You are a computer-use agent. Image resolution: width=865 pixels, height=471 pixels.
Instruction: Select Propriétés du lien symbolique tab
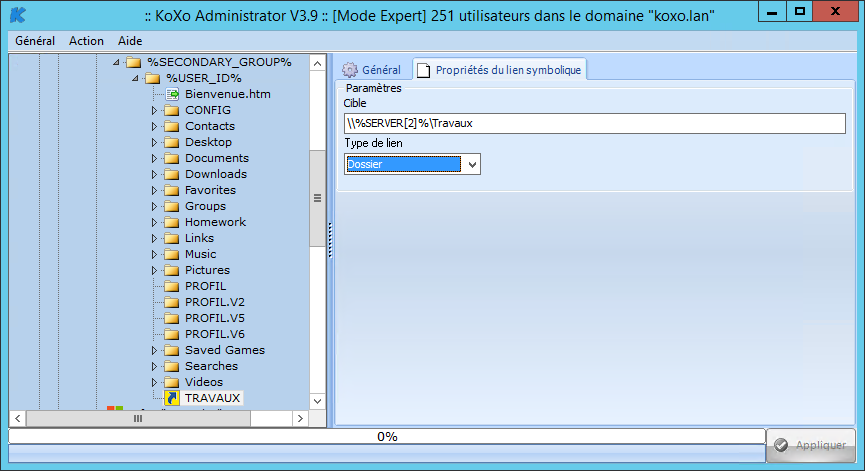click(500, 69)
